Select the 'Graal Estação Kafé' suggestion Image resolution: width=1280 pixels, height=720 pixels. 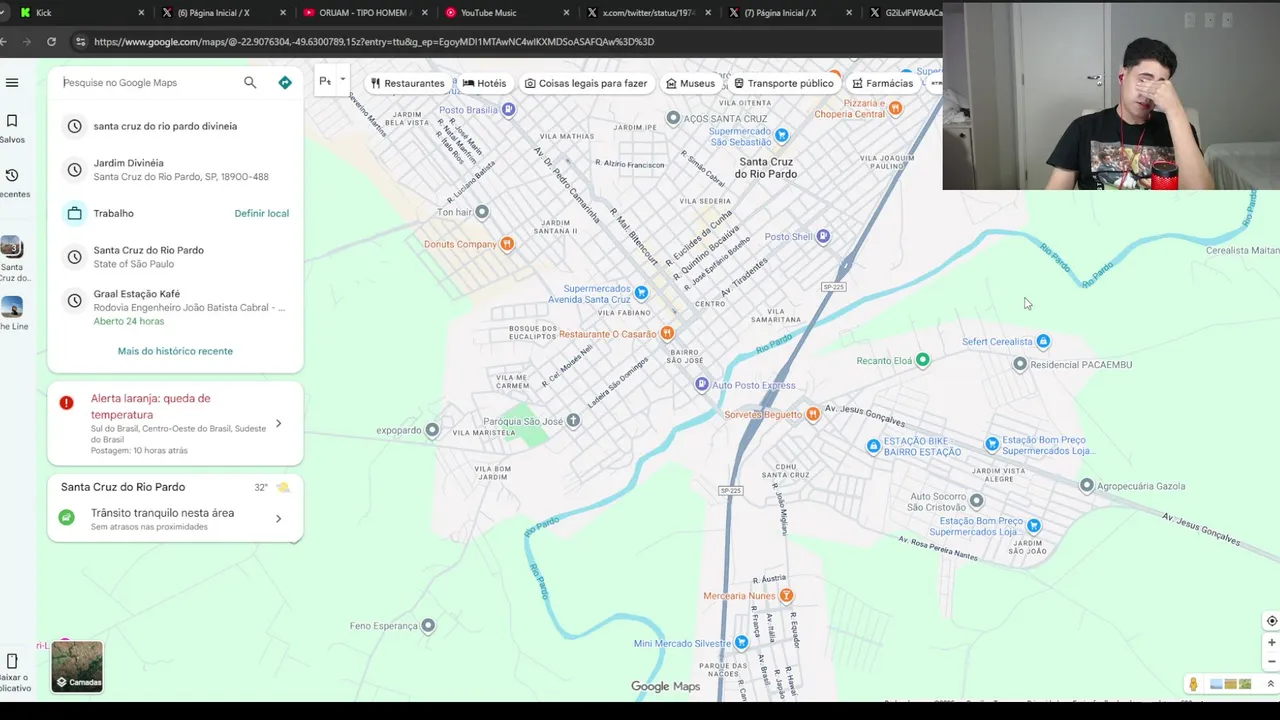pyautogui.click(x=175, y=307)
